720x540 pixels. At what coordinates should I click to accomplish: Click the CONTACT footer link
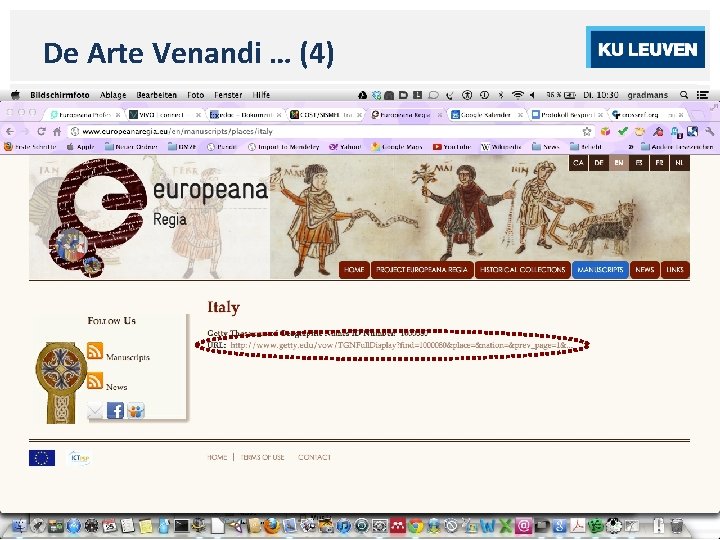pyautogui.click(x=314, y=457)
